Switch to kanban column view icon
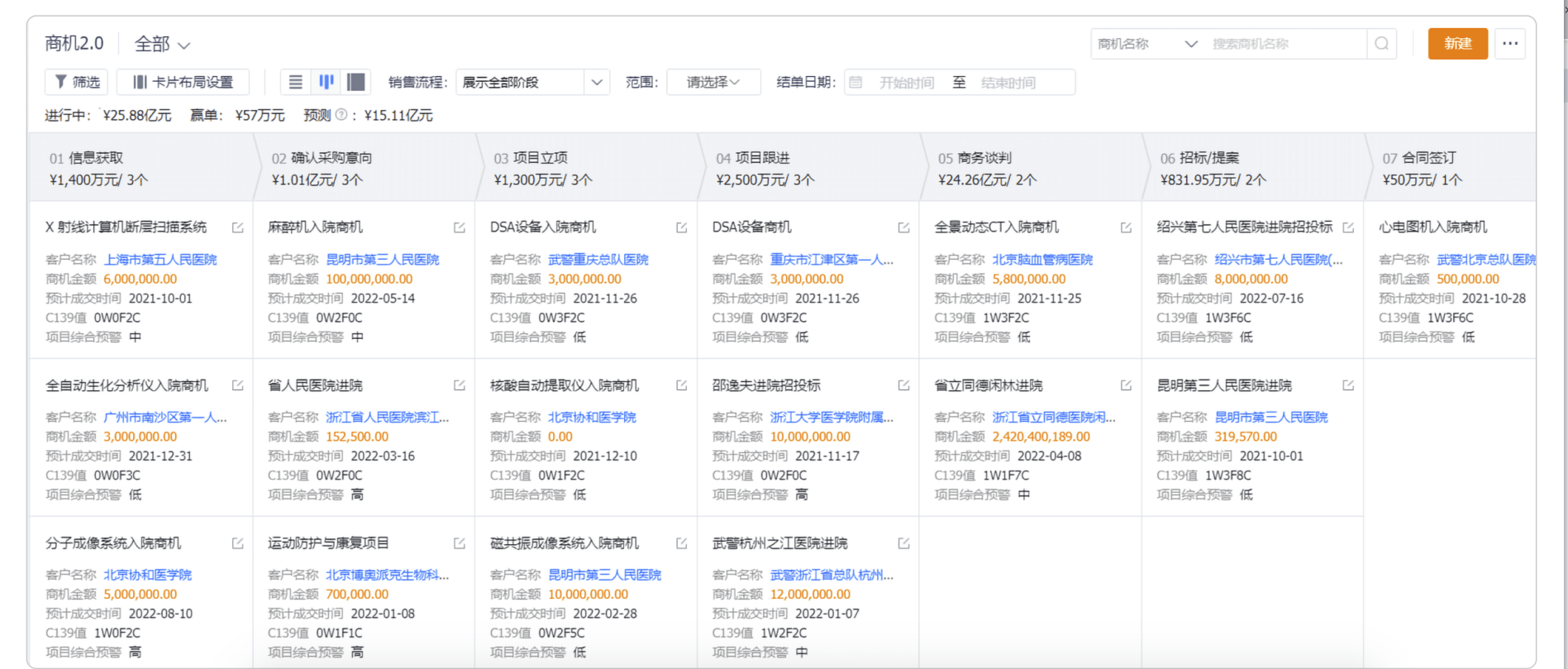This screenshot has height=669, width=1568. point(326,82)
